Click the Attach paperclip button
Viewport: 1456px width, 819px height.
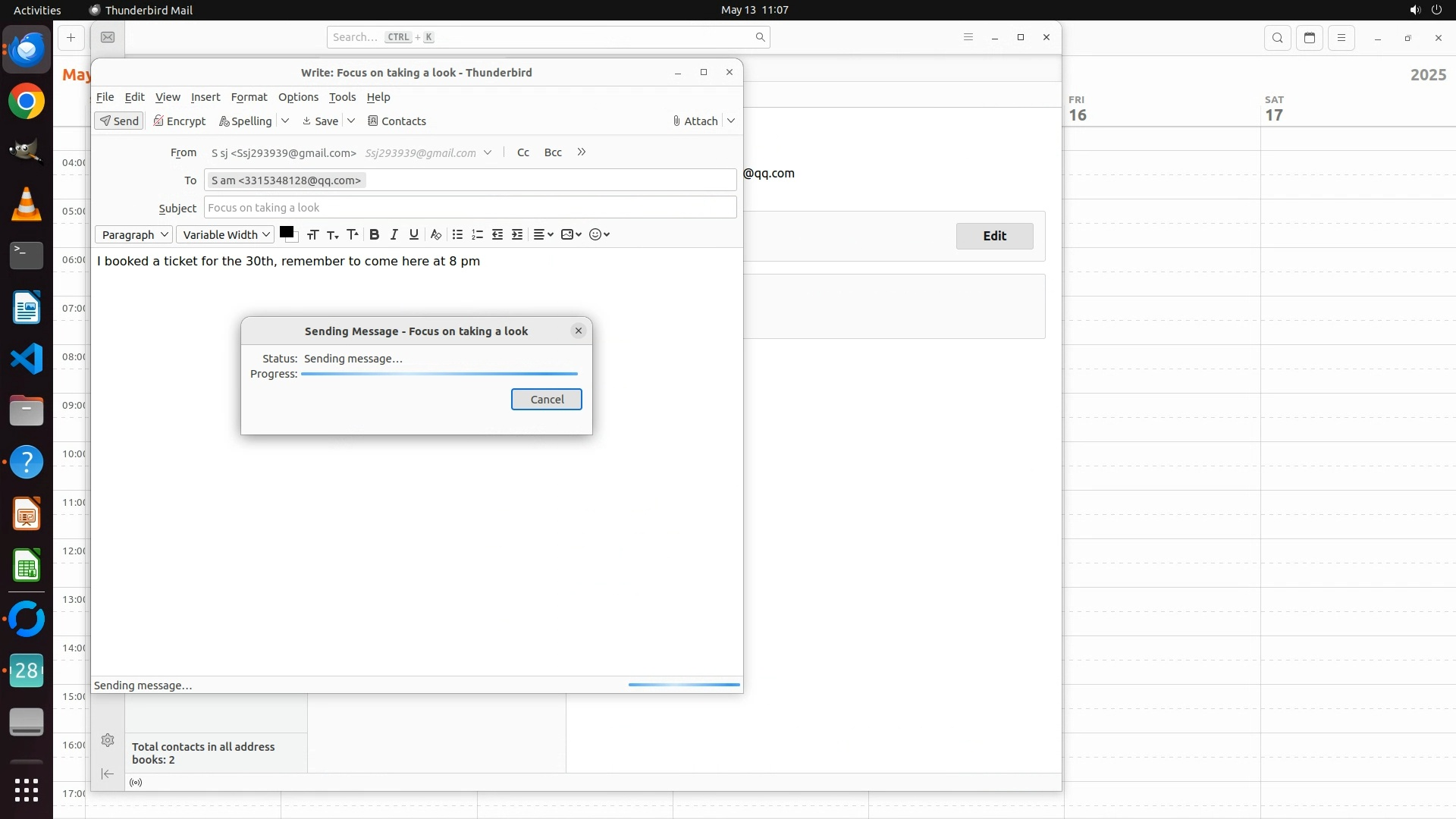695,121
